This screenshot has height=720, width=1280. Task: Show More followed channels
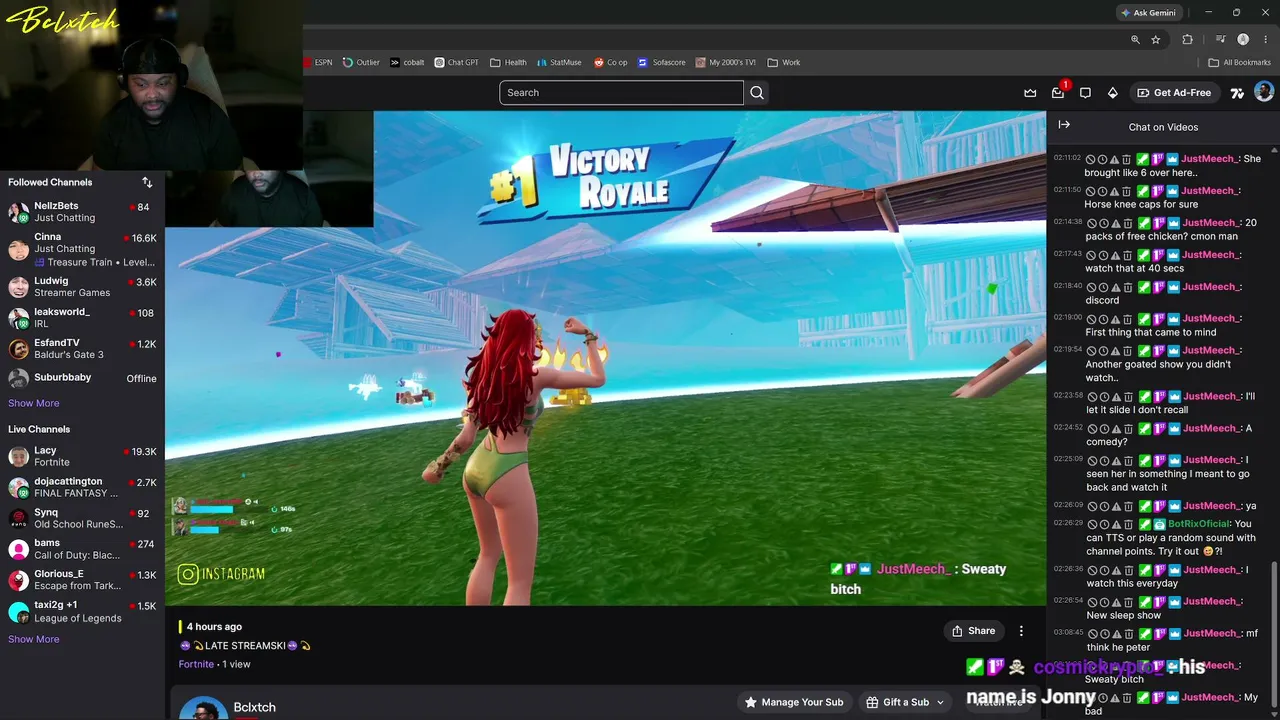[x=34, y=403]
